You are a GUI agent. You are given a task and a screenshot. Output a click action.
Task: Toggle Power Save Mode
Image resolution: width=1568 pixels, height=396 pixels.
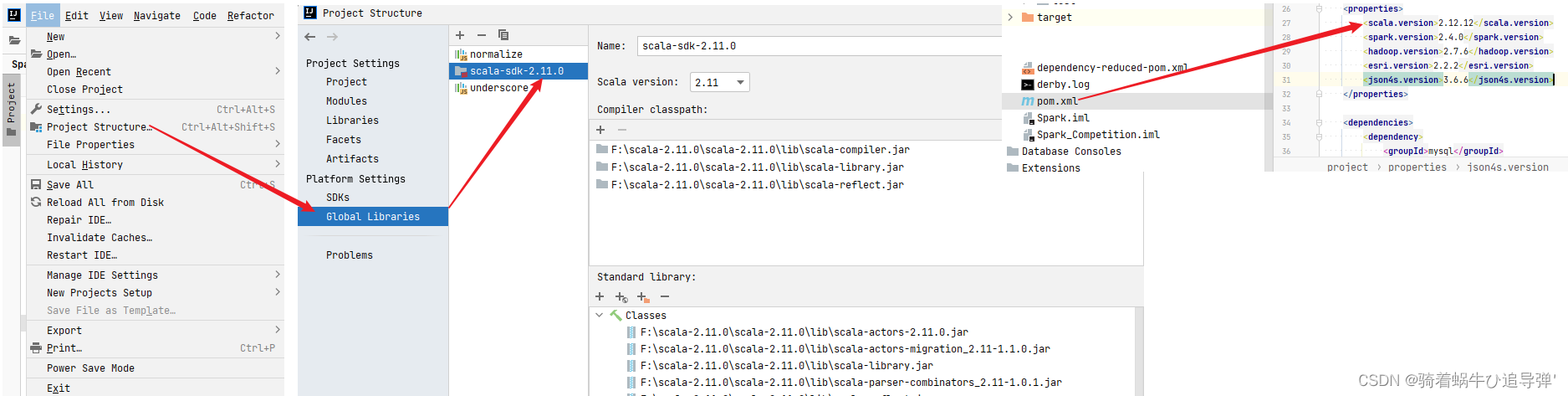click(x=90, y=368)
